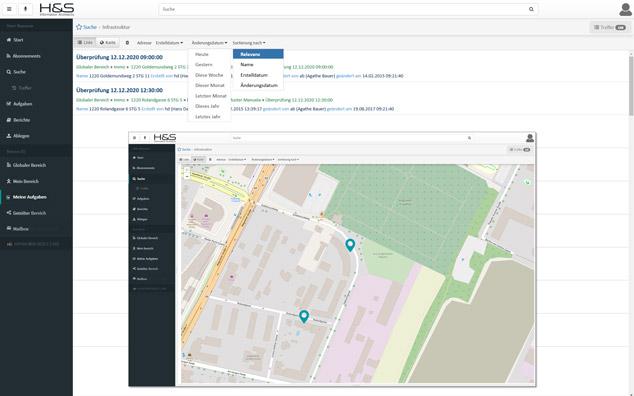The height and width of the screenshot is (396, 634).
Task: Expand the Änderungsdatum filter dropdown
Action: click(209, 43)
